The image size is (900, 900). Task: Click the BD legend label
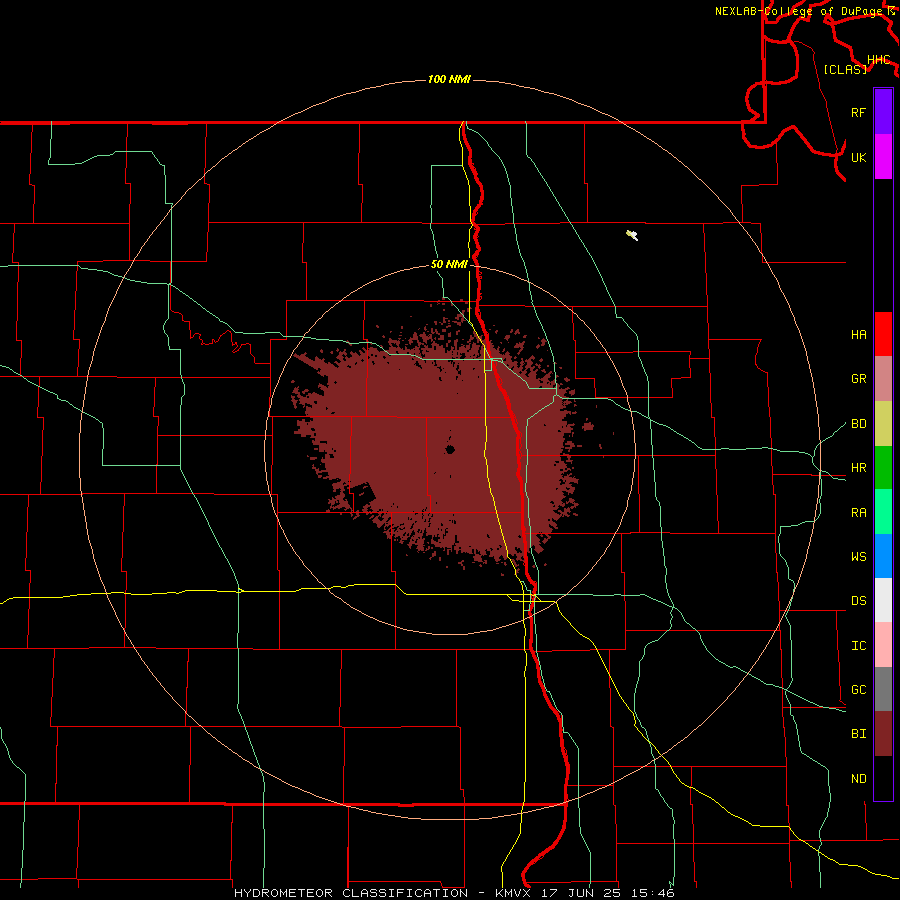[859, 424]
